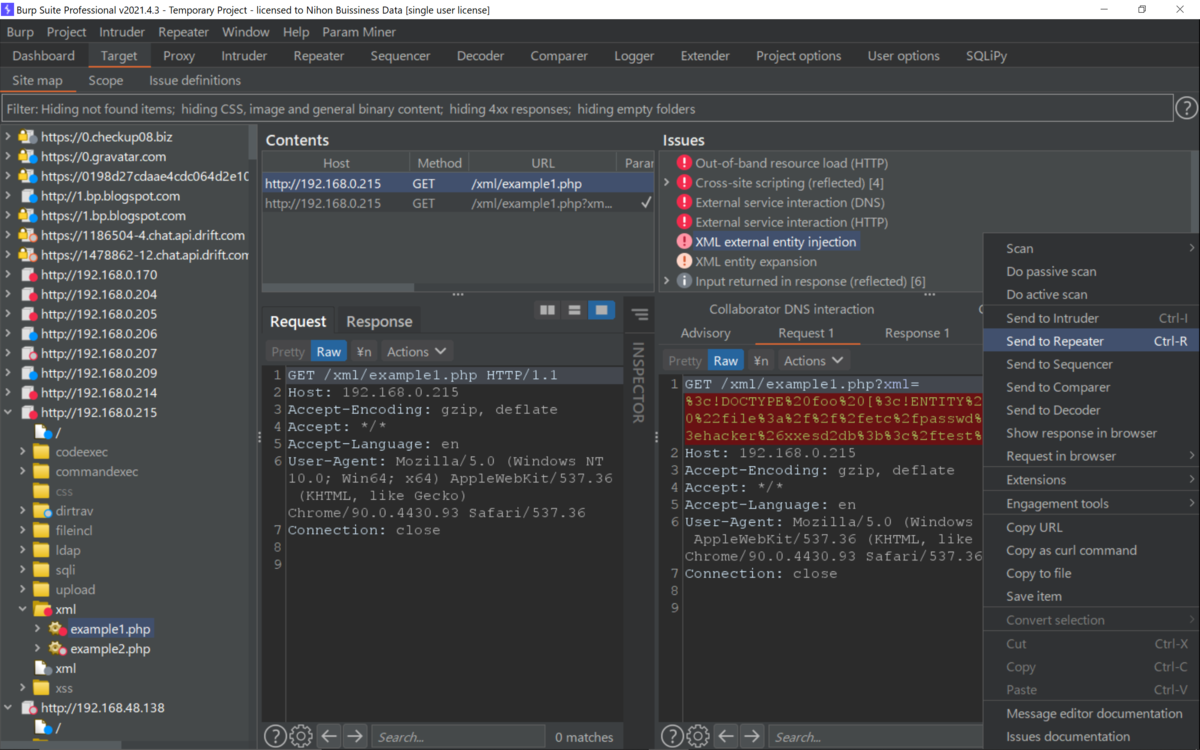Open settings gear under Issues request pane
The height and width of the screenshot is (750, 1200).
698,737
